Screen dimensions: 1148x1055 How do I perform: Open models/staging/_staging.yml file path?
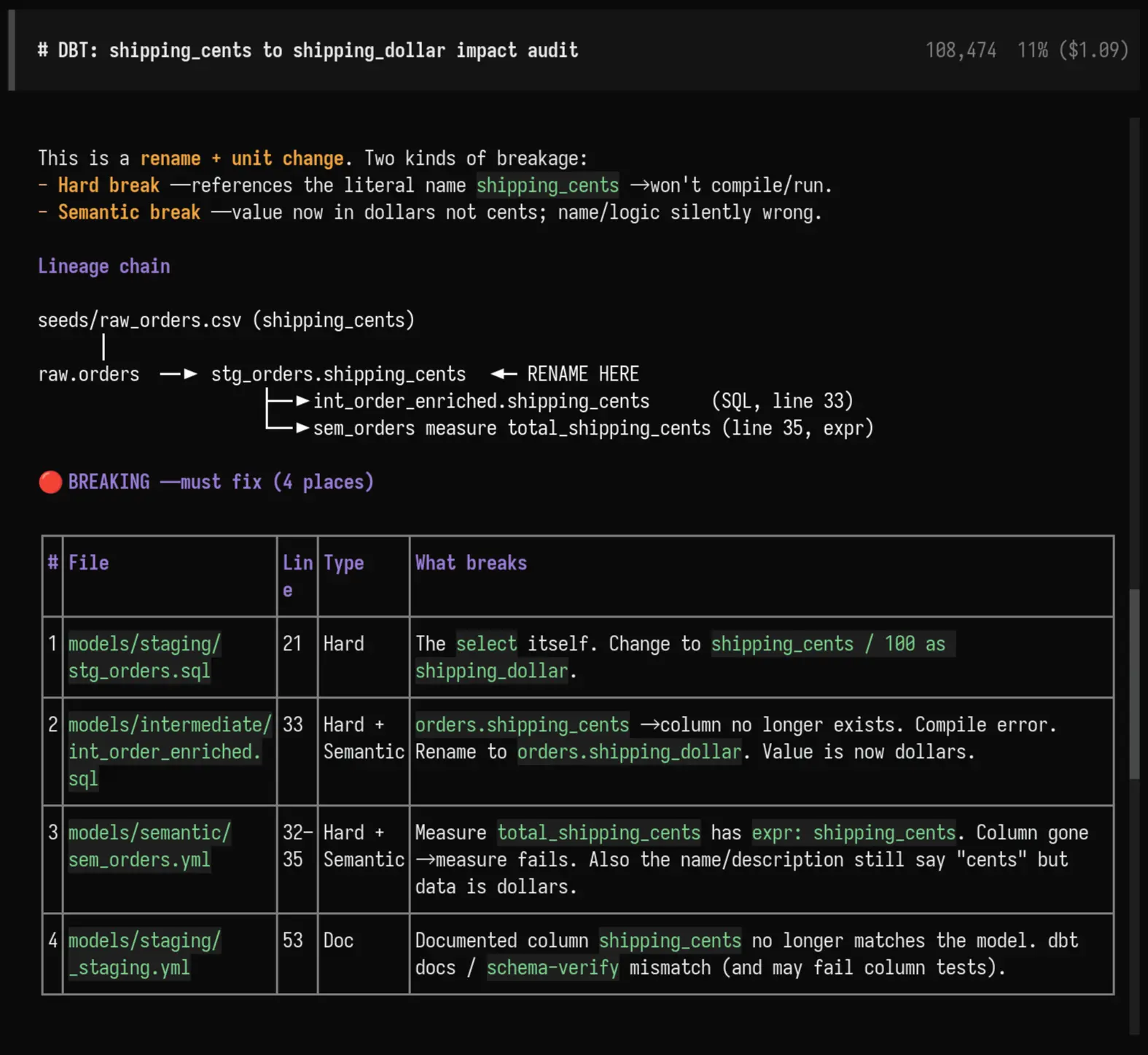click(x=144, y=954)
